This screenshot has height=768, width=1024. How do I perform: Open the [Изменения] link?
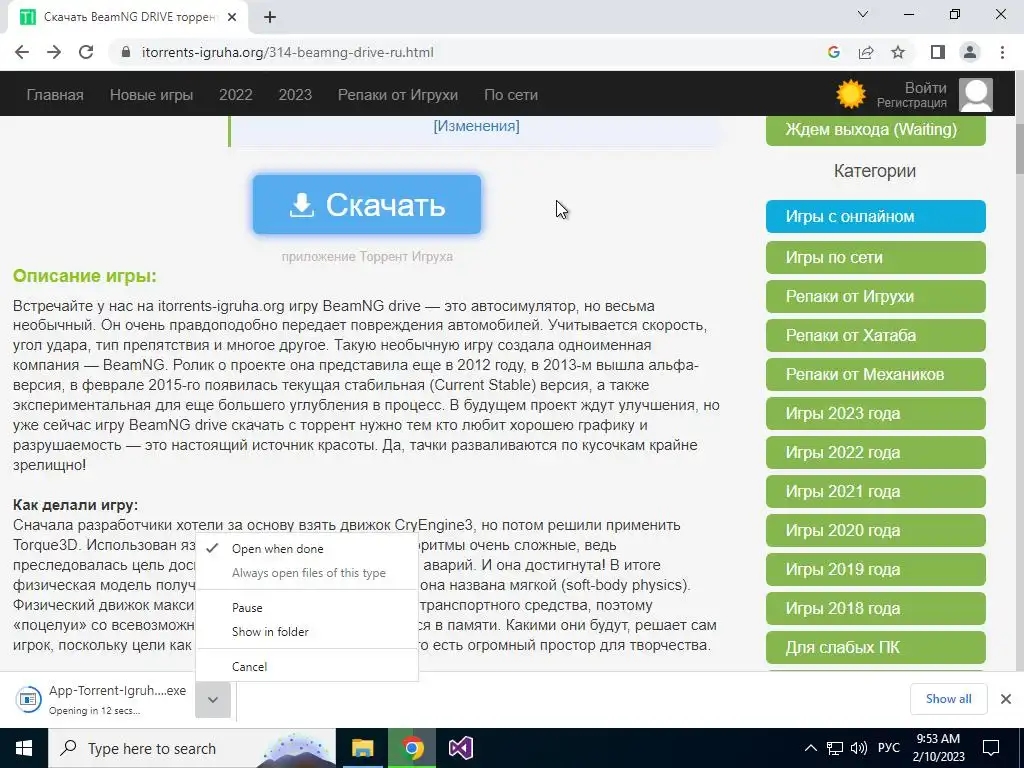coord(476,126)
